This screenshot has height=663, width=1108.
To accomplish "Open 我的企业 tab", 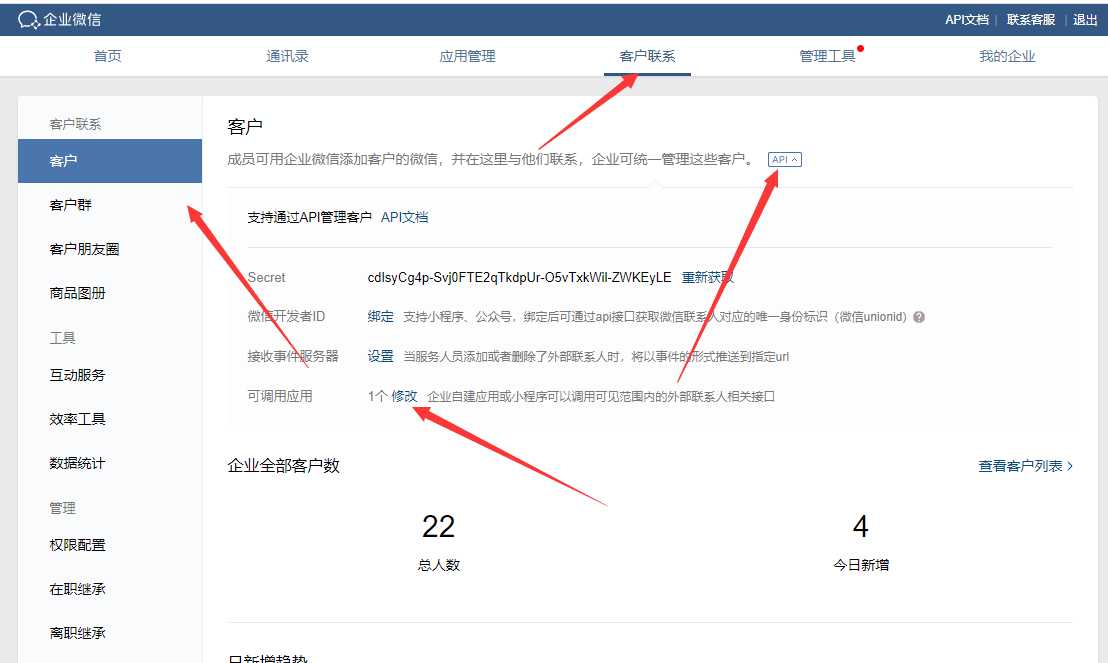I will (1007, 56).
